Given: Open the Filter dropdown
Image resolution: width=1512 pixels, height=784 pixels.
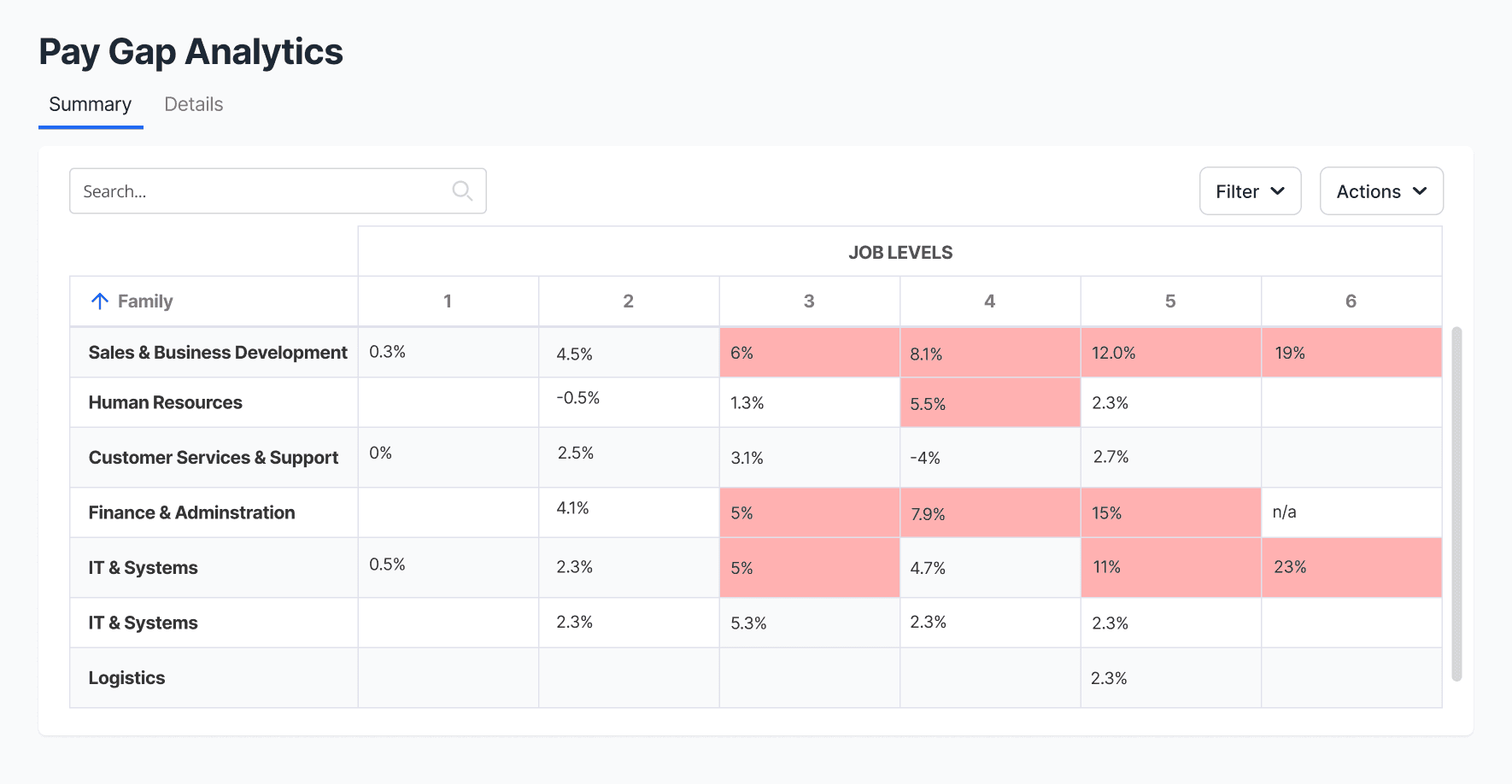Looking at the screenshot, I should coord(1250,190).
